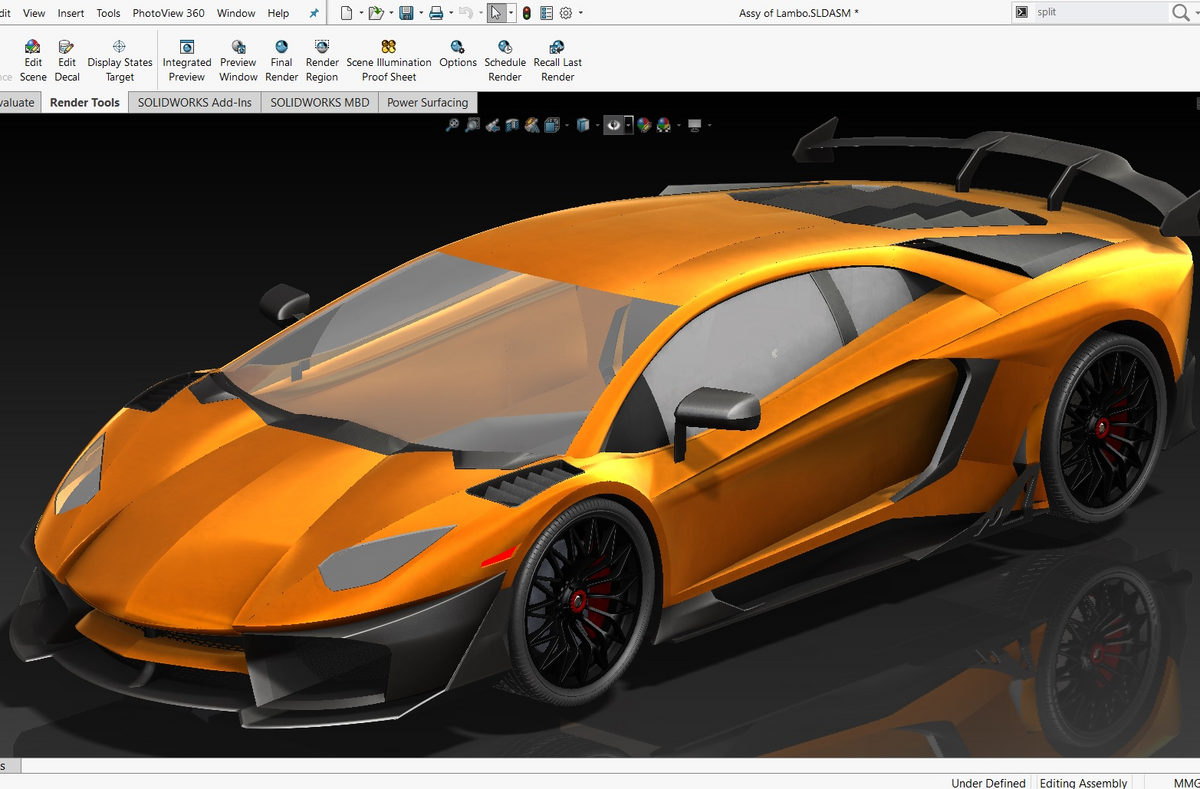Screen dimensions: 1200x789
Task: Open PhotoView 360 Options
Action: [x=458, y=55]
